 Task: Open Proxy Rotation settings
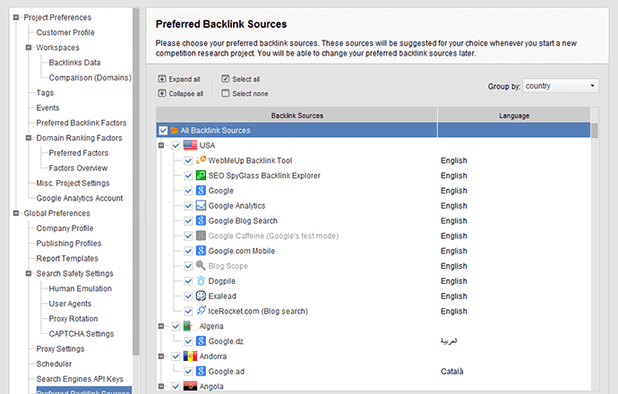73,318
